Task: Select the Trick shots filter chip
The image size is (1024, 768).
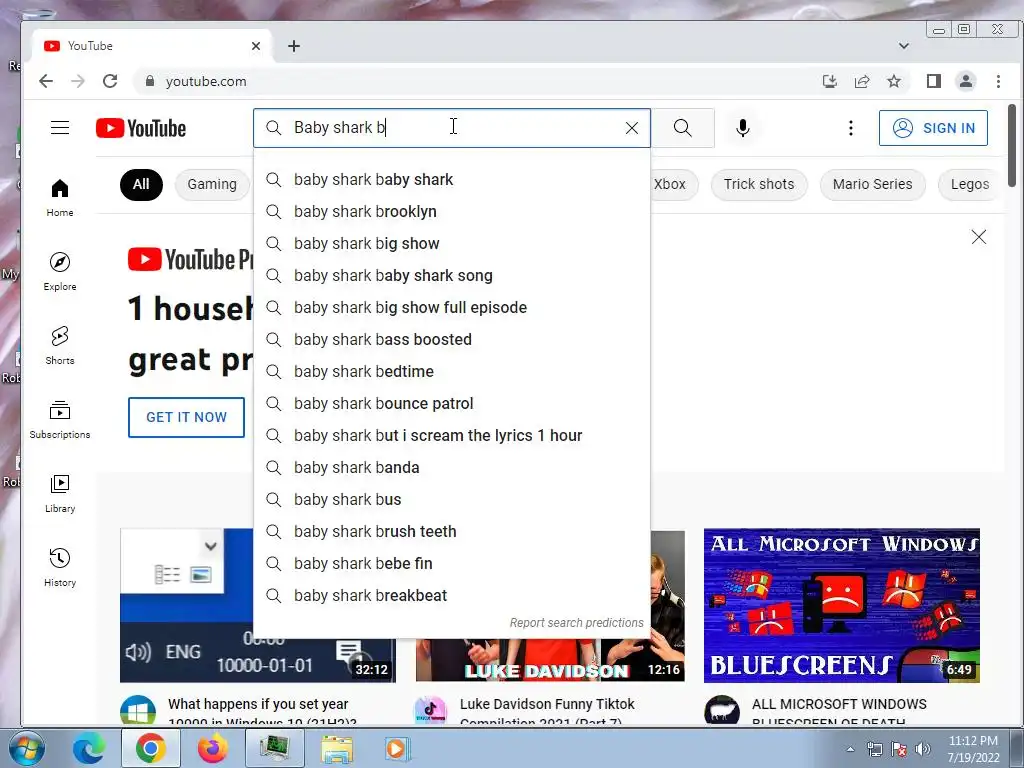Action: (x=759, y=184)
